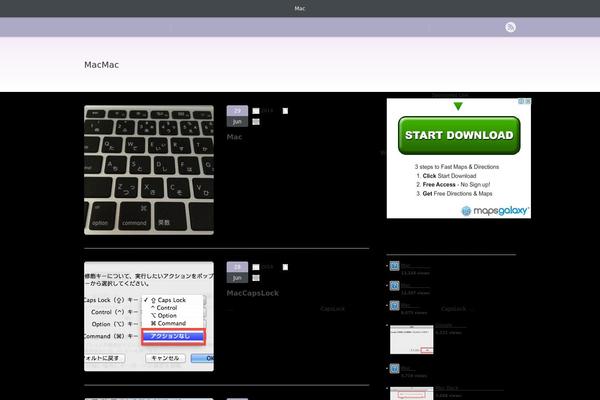This screenshot has width=600, height=400.
Task: Click the blue icon of first sidebar entry
Action: tap(395, 266)
